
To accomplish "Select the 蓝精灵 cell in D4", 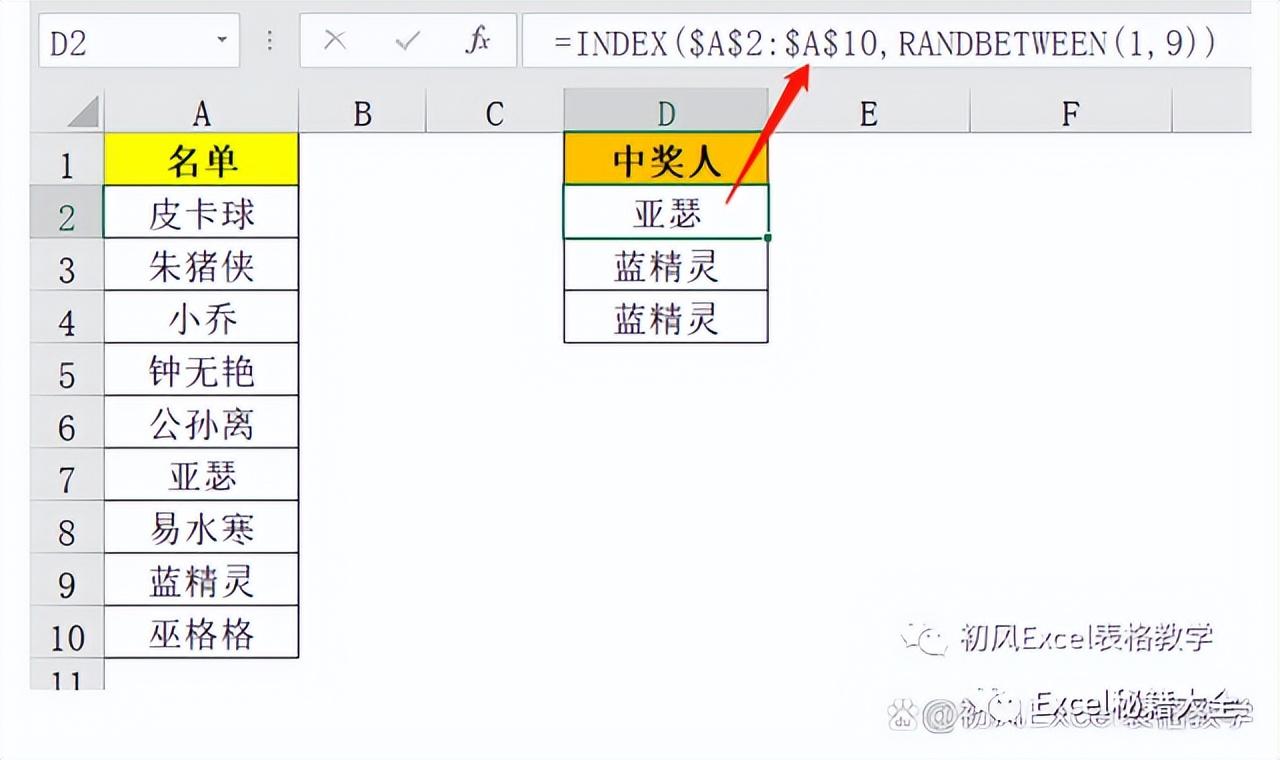I will pos(666,318).
